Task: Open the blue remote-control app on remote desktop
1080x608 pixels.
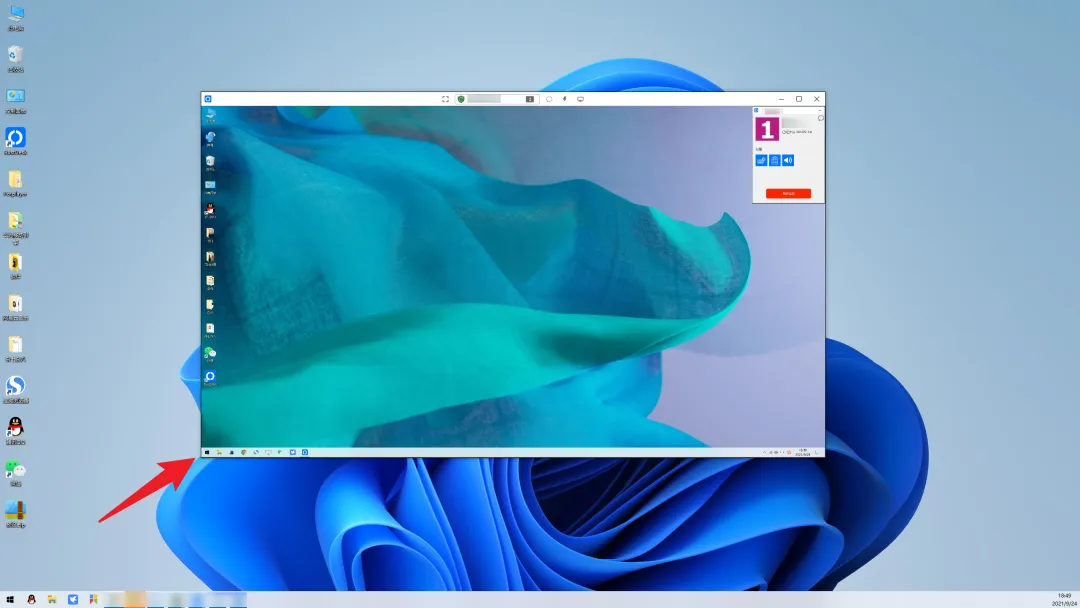Action: [210, 377]
